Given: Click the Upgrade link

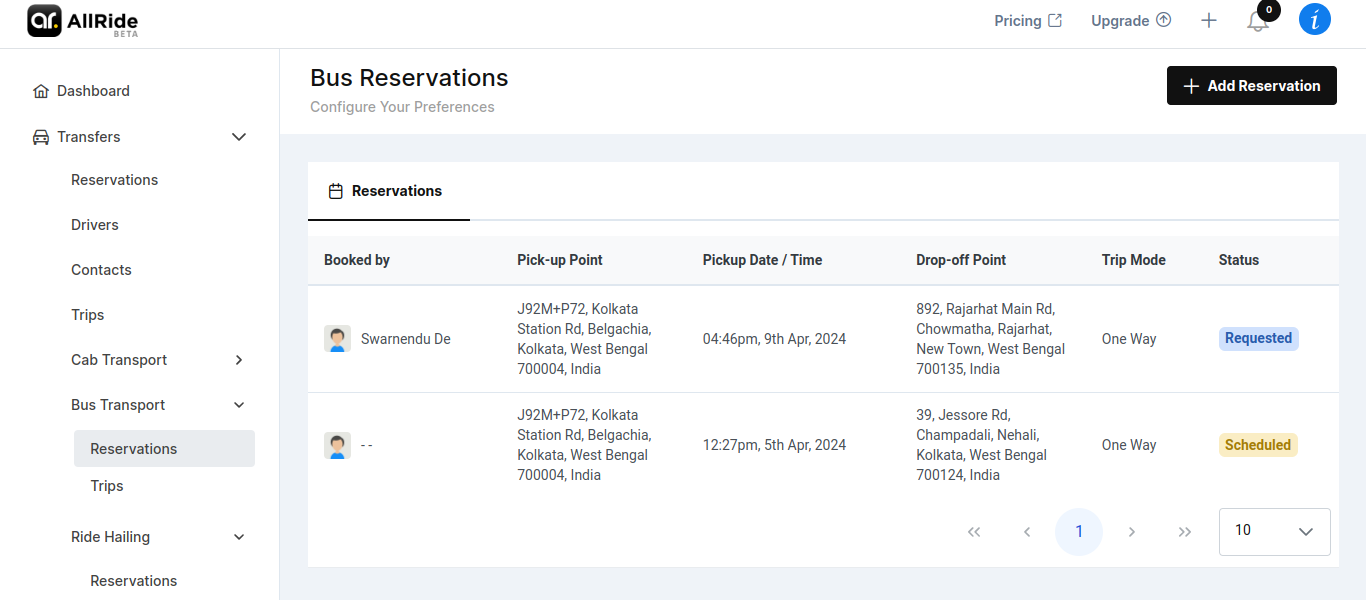Looking at the screenshot, I should click(1130, 21).
